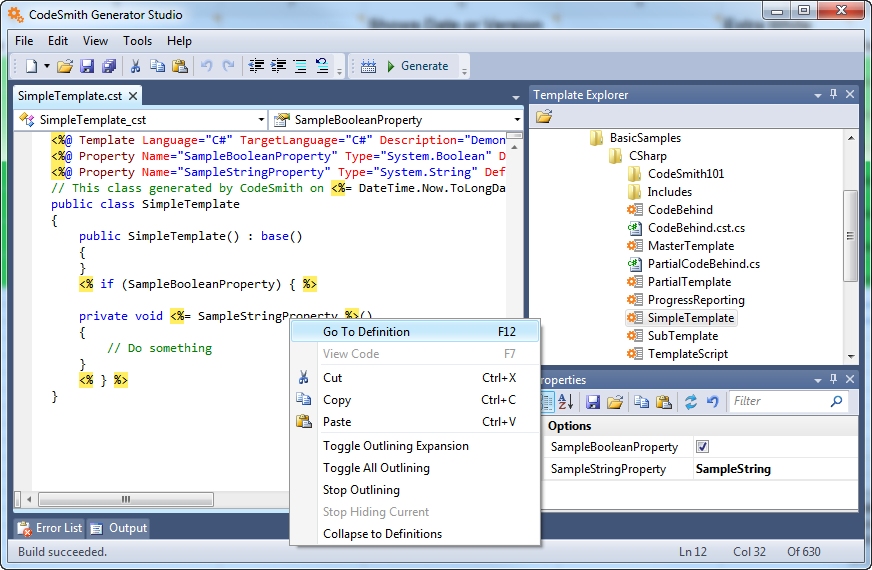Open the Output tab
This screenshot has width=872, height=570.
(x=118, y=528)
